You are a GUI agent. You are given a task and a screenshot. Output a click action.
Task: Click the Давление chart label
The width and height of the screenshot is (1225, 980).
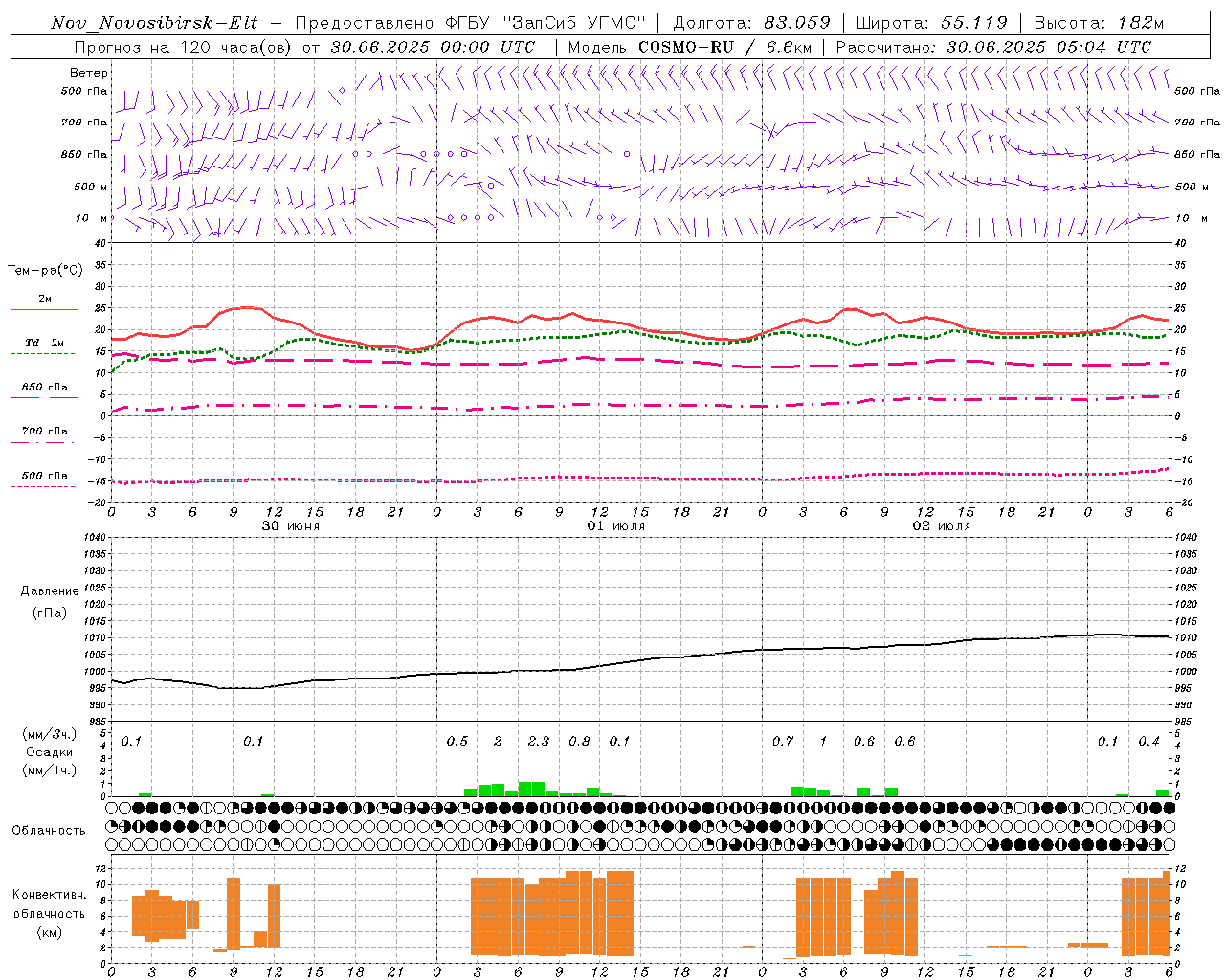coord(49,591)
